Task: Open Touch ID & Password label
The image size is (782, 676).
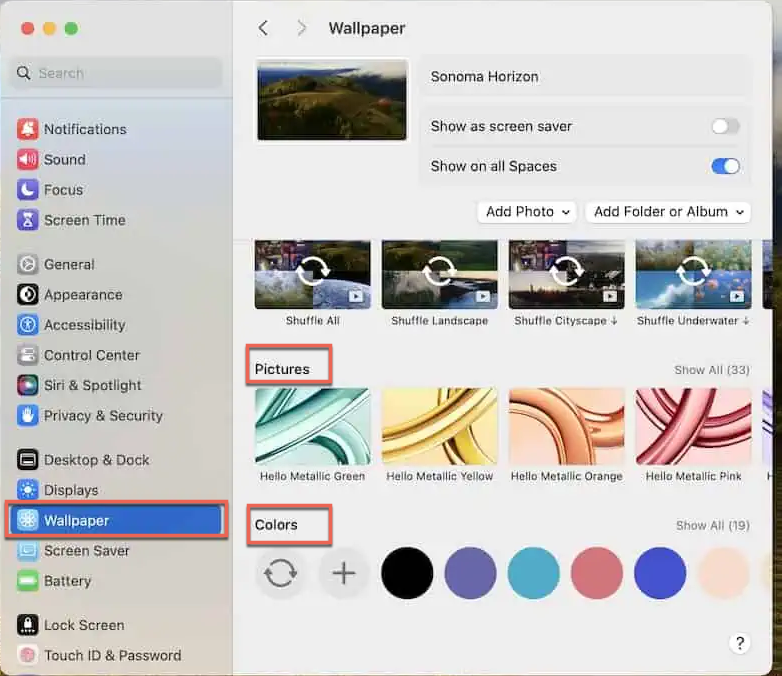Action: [113, 655]
